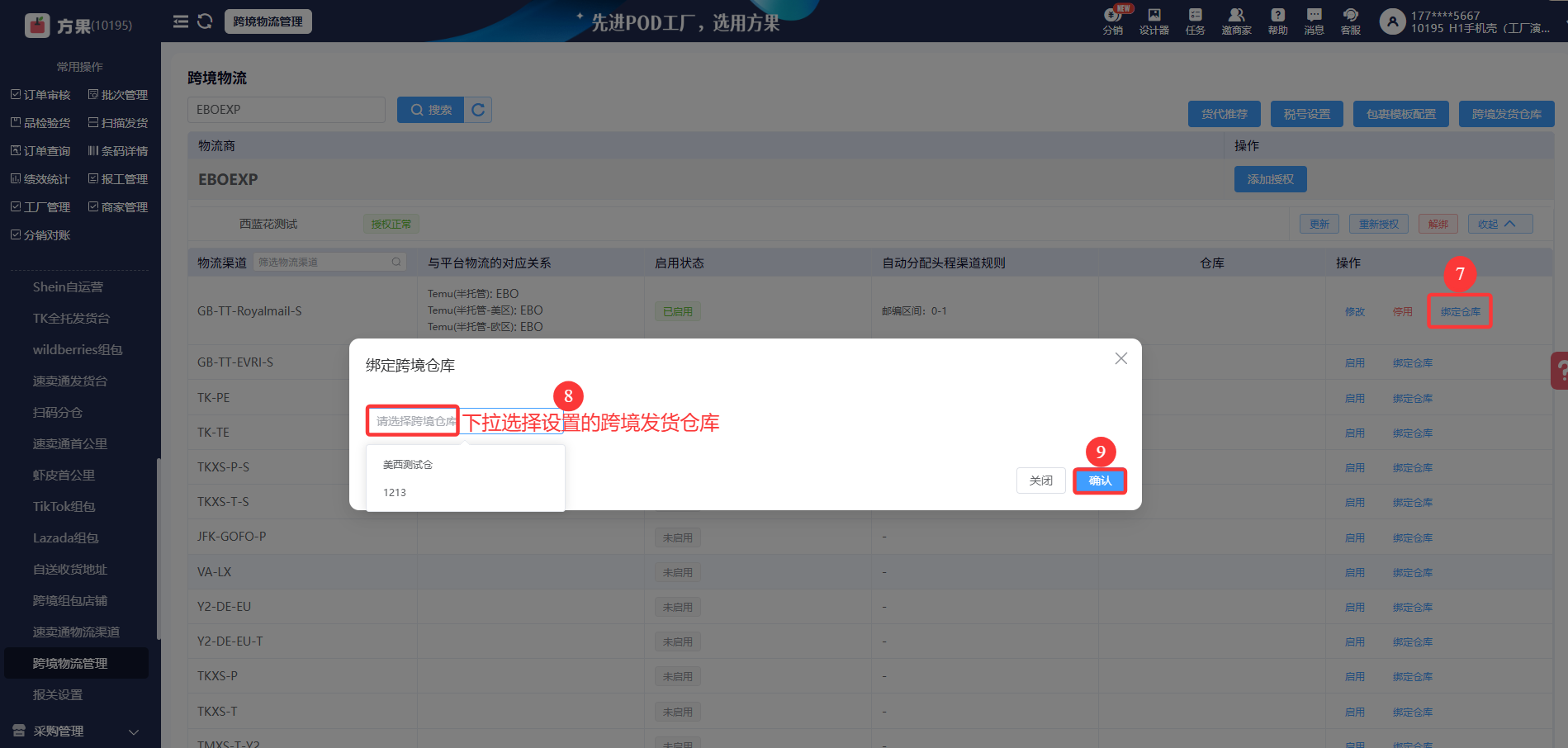Open 订单审核 shortcut
The image size is (1568, 748).
(x=40, y=95)
